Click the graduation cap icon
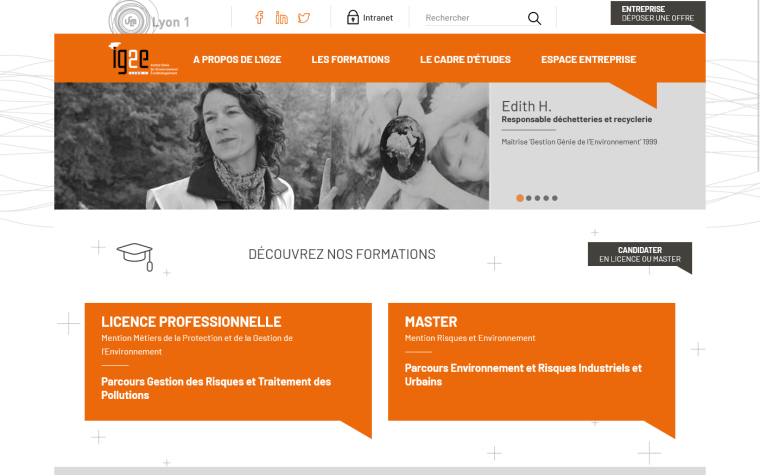The width and height of the screenshot is (760, 475). 134,255
